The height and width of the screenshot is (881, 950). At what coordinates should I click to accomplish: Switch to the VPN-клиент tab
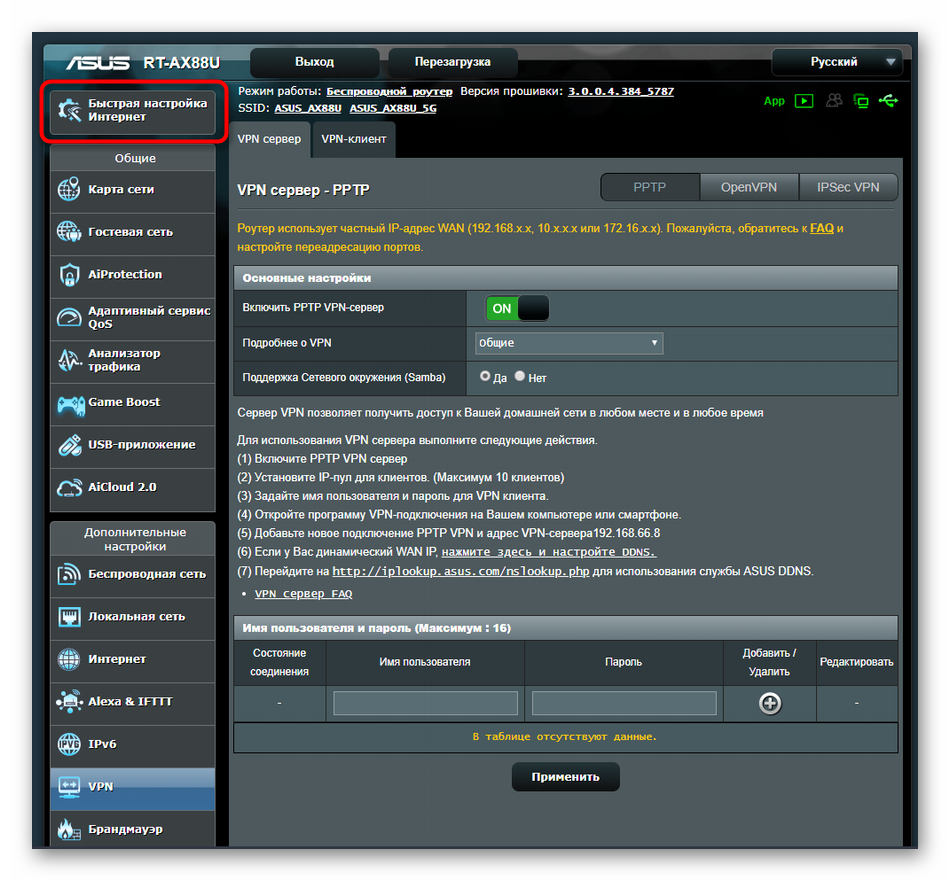tap(354, 140)
